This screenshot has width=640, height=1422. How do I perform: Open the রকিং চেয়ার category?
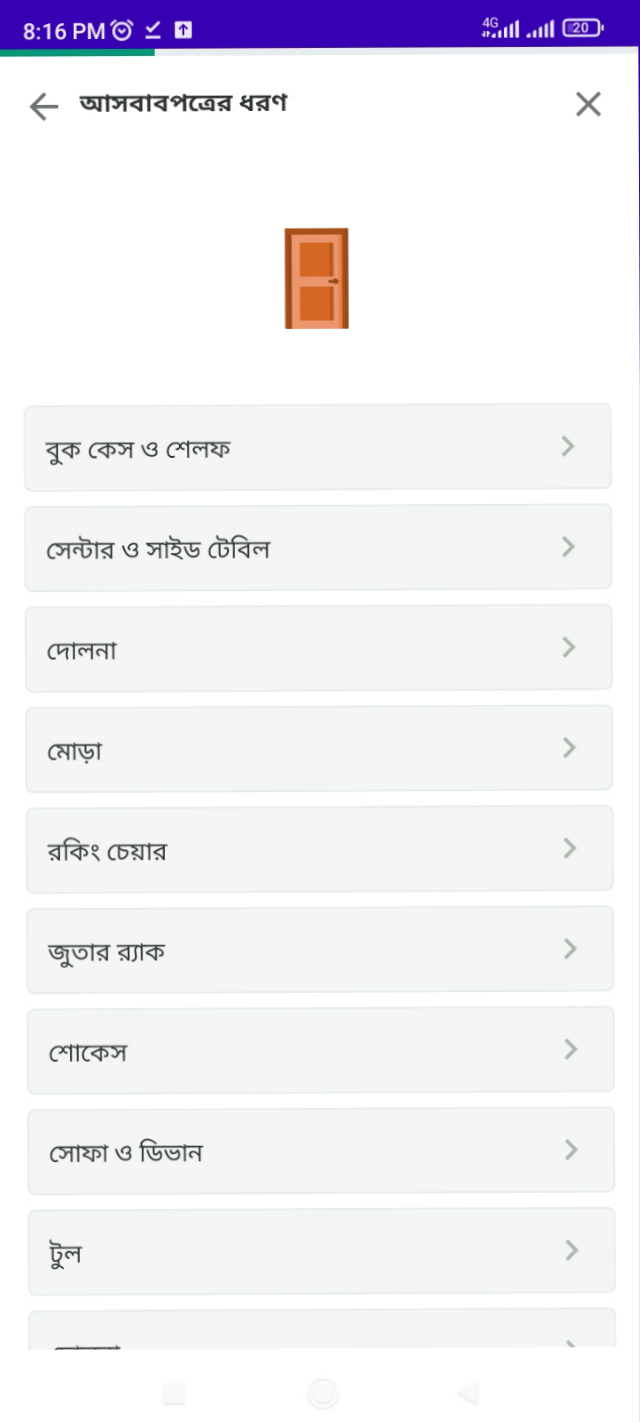(318, 848)
